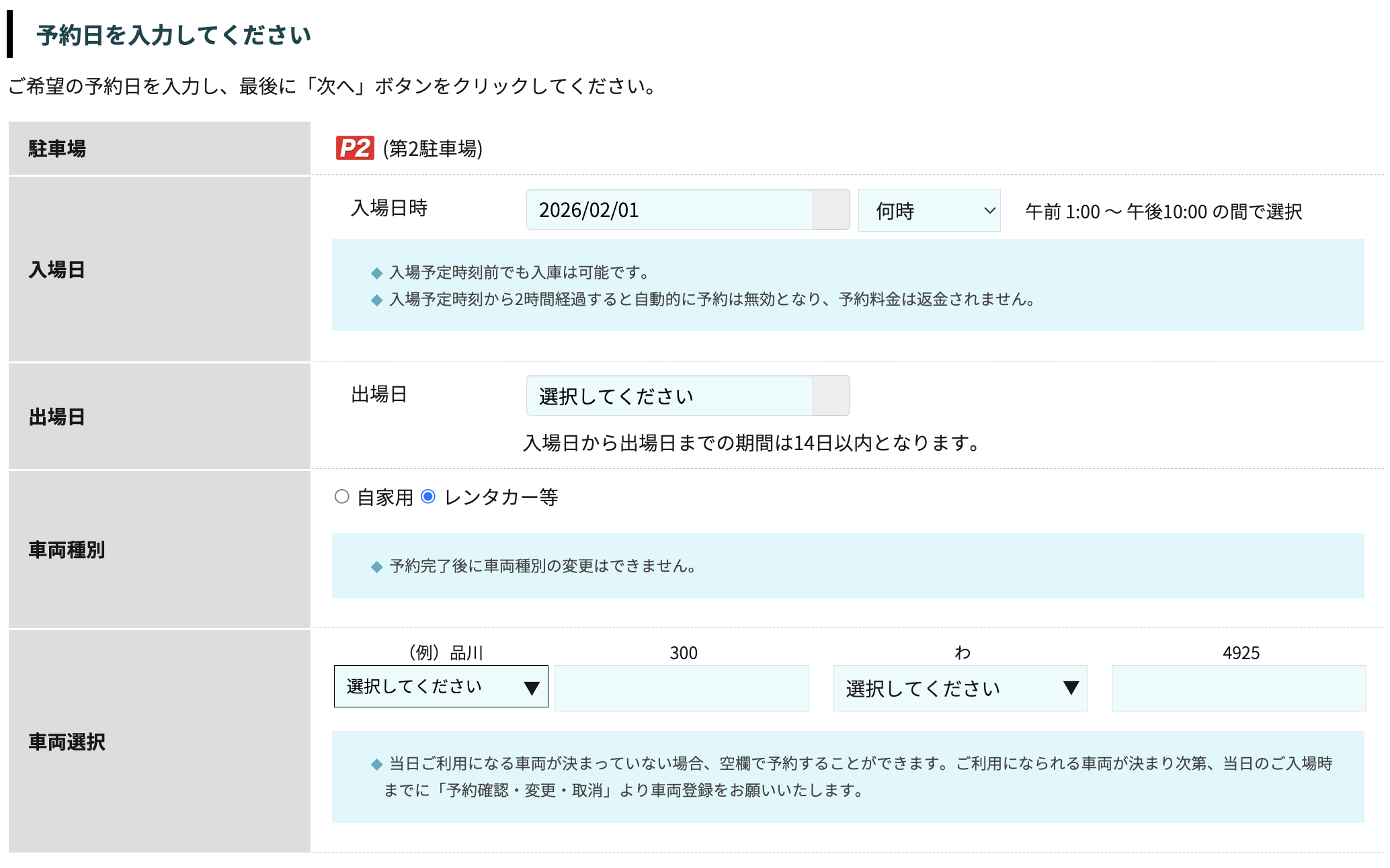Click the exit date field showing 選択してください
Screen dimensions: 1390x868
click(x=669, y=396)
